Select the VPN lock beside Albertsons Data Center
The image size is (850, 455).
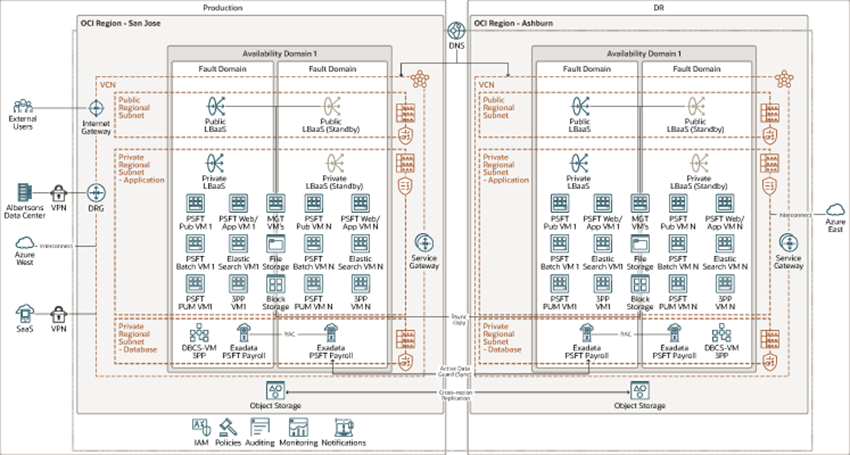59,193
